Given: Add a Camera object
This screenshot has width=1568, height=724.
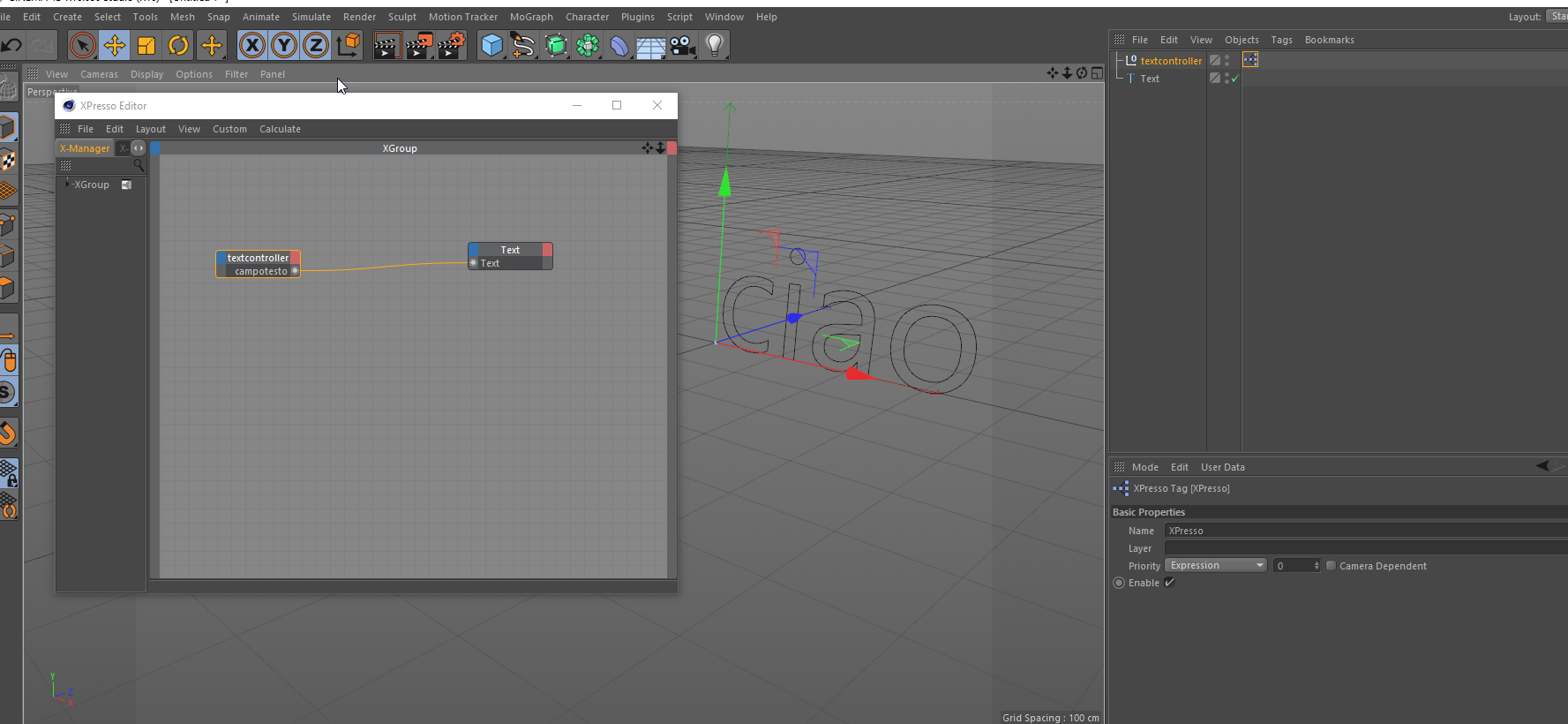Looking at the screenshot, I should click(x=683, y=45).
